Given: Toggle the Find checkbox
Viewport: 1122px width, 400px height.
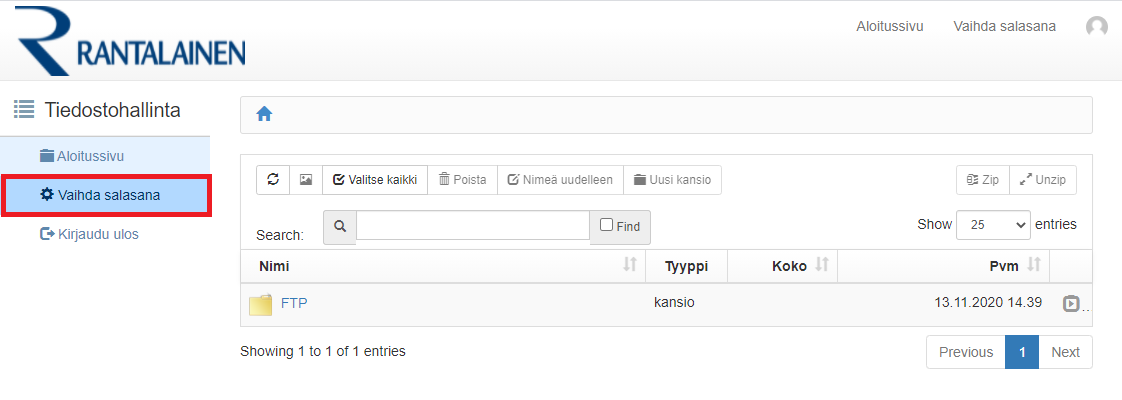Looking at the screenshot, I should 606,226.
